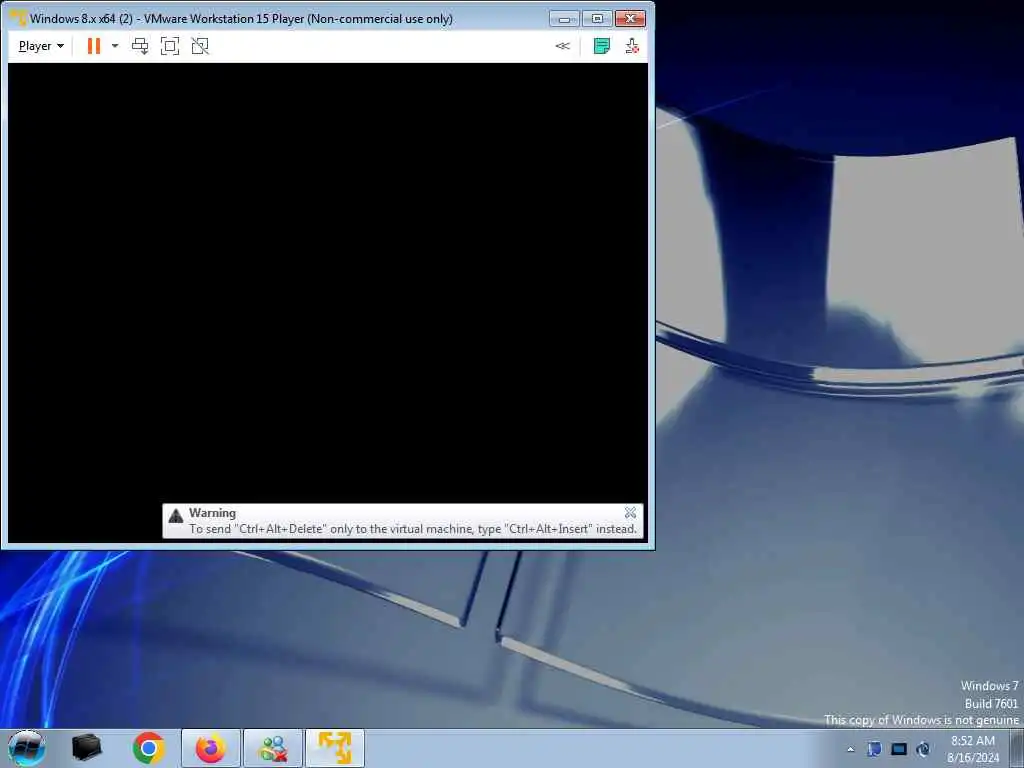Click the warning triangle icon
This screenshot has height=768, width=1024.
176,516
